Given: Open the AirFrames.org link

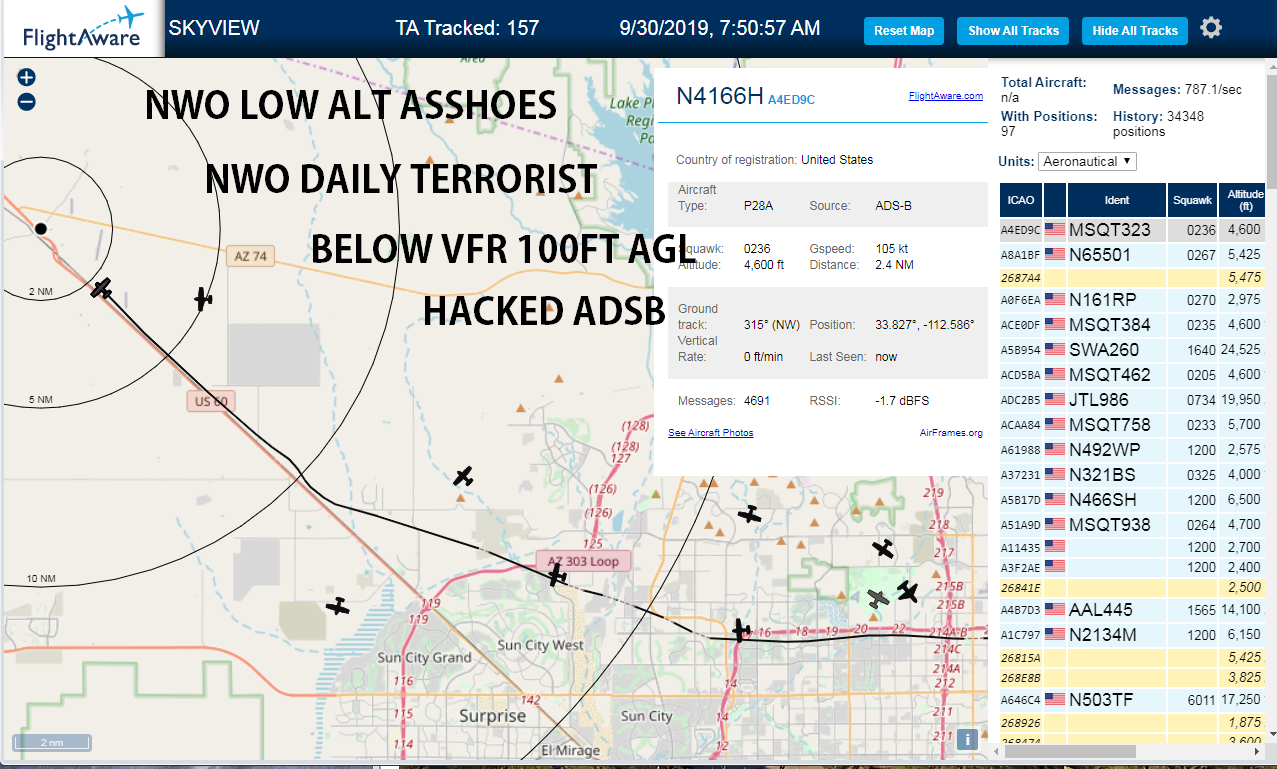Looking at the screenshot, I should click(x=951, y=433).
